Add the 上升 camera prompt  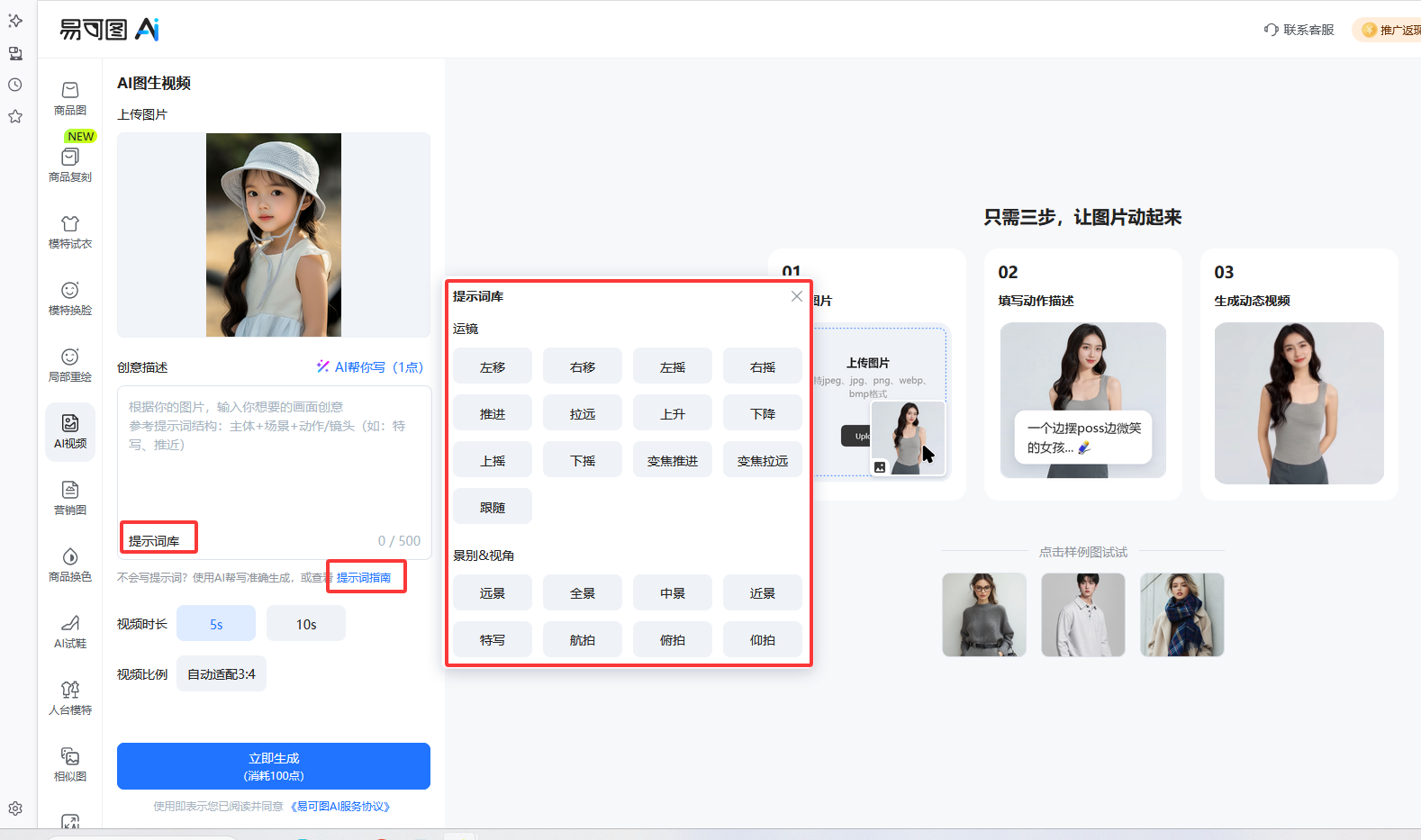(673, 413)
